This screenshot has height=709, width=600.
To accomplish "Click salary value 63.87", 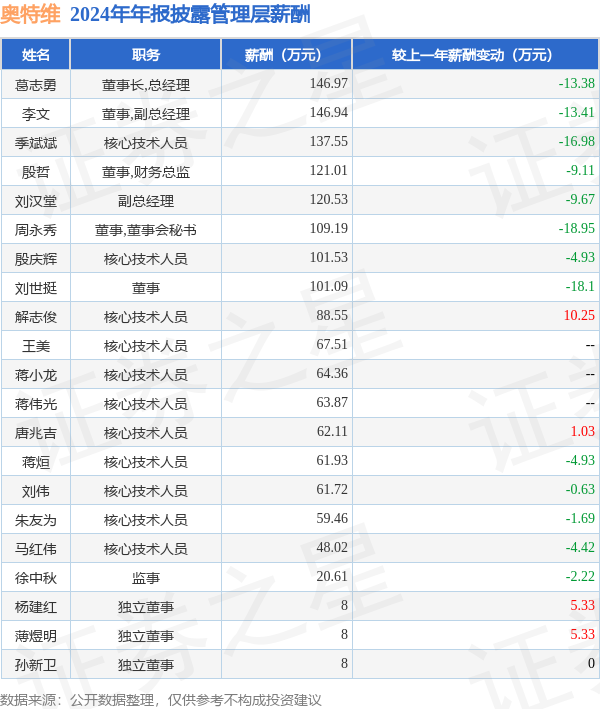I will click(x=332, y=402).
